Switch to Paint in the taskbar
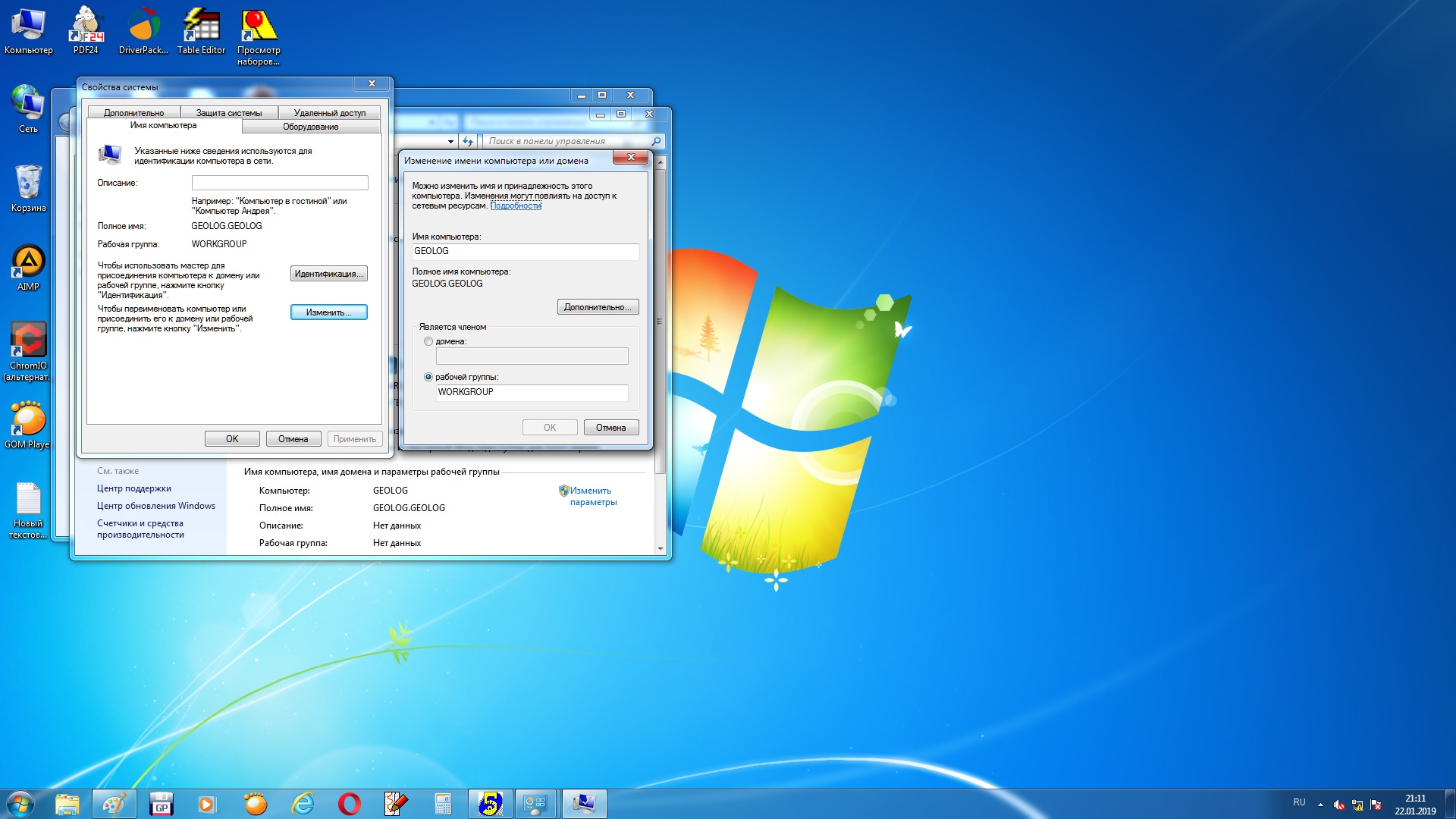1456x819 pixels. [x=115, y=804]
